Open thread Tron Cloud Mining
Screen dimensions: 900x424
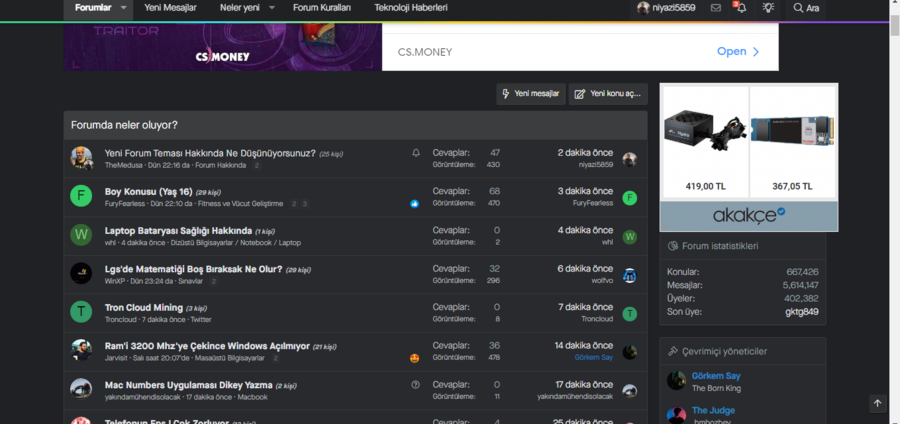[143, 308]
